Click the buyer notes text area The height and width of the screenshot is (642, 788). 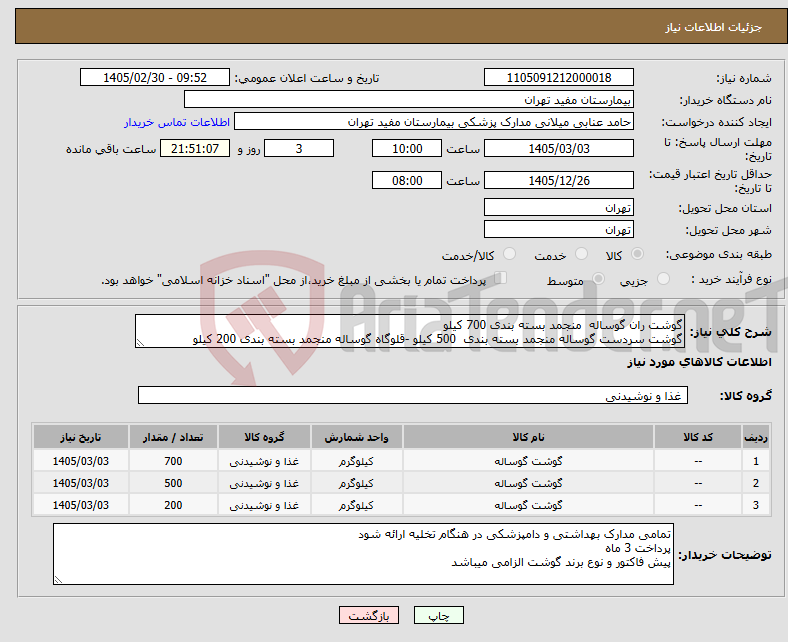pyautogui.click(x=363, y=554)
